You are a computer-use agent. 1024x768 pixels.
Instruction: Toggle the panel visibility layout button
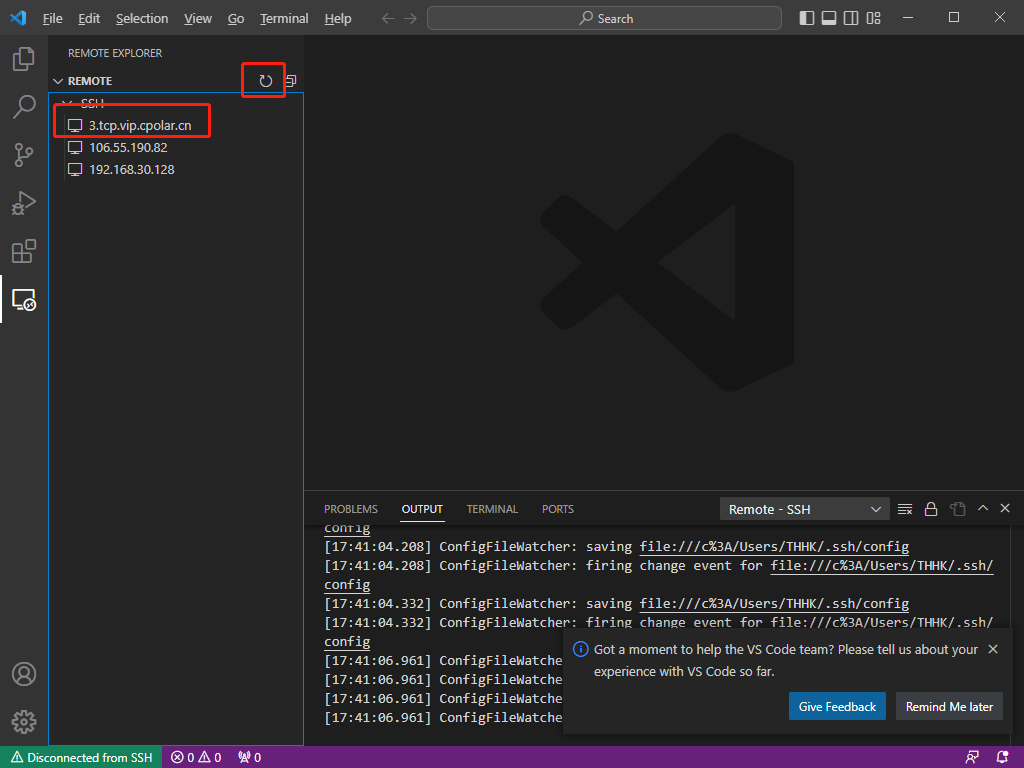click(829, 18)
